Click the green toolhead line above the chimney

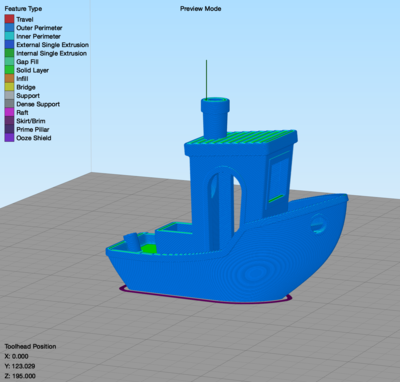point(206,79)
